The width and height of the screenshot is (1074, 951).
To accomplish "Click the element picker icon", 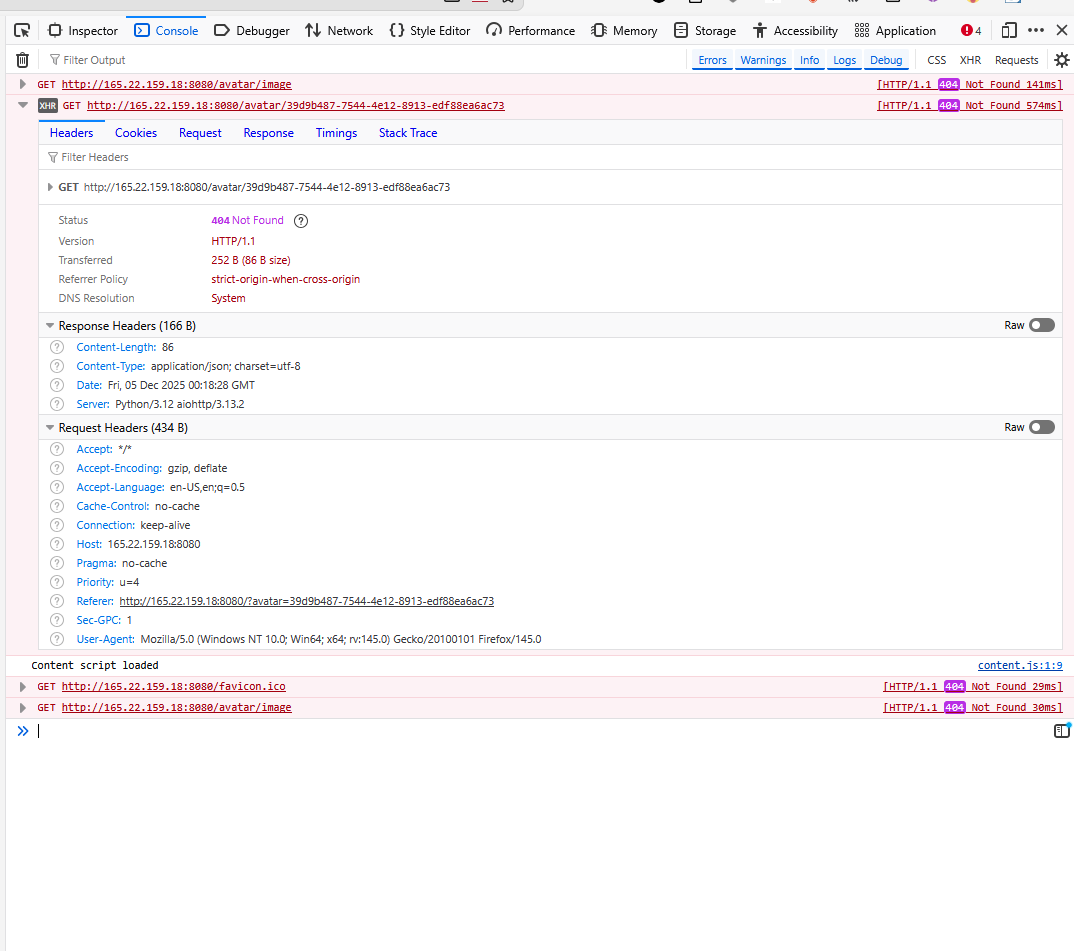I will click(22, 31).
